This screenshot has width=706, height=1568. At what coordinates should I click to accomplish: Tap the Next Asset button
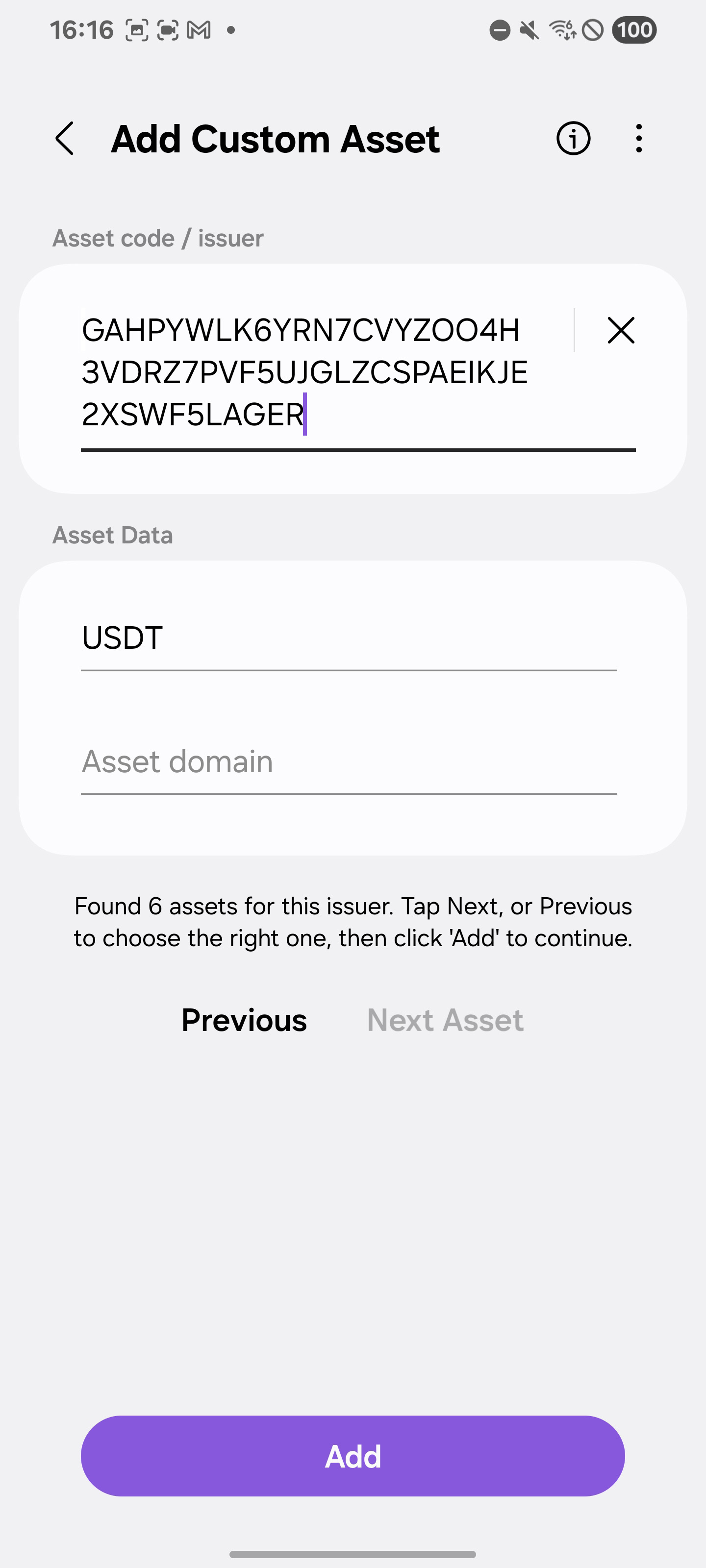point(445,1020)
